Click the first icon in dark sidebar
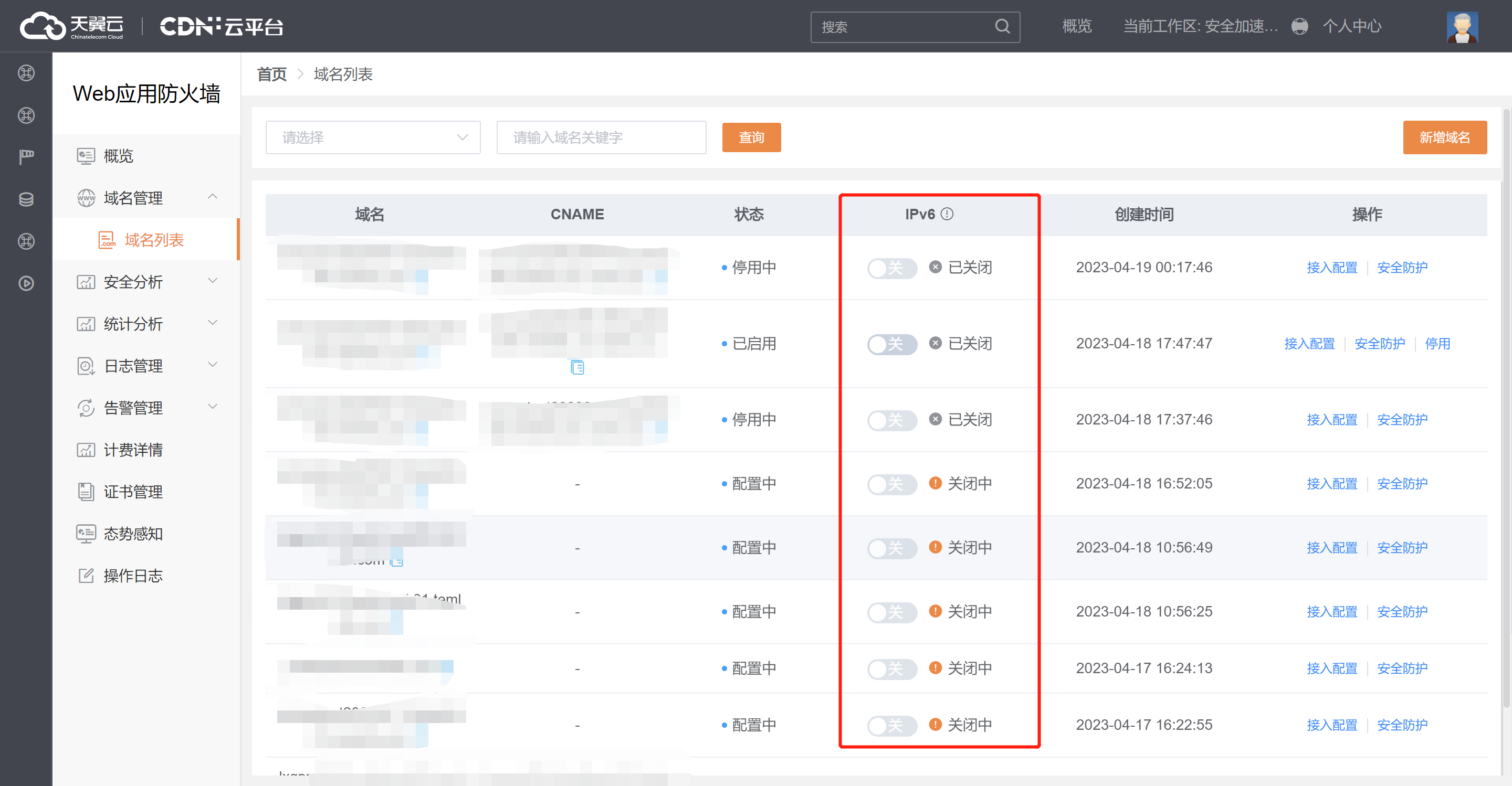Image resolution: width=1512 pixels, height=786 pixels. point(26,73)
